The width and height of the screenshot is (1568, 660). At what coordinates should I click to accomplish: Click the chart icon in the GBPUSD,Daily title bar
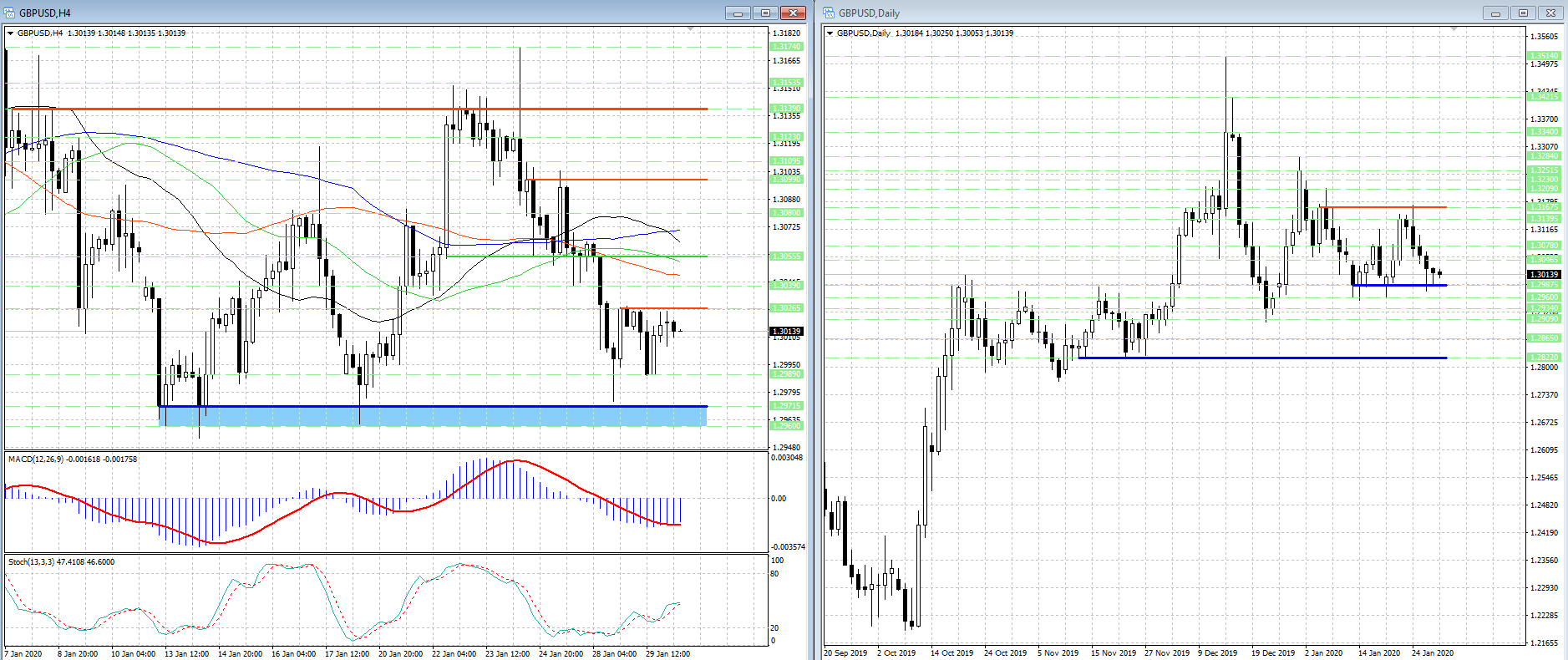pos(829,13)
